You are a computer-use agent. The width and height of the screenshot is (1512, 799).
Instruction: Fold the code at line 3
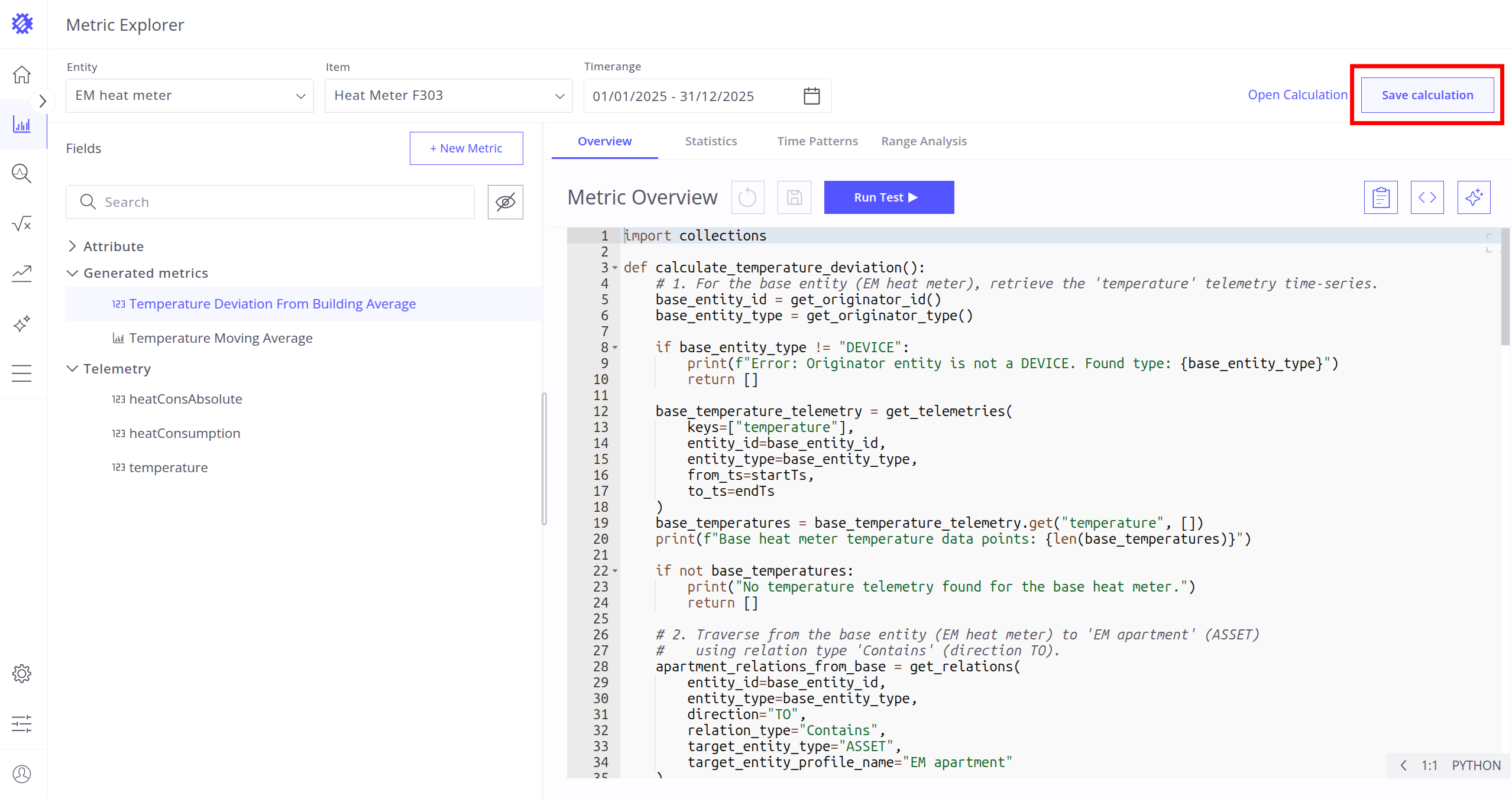[615, 268]
